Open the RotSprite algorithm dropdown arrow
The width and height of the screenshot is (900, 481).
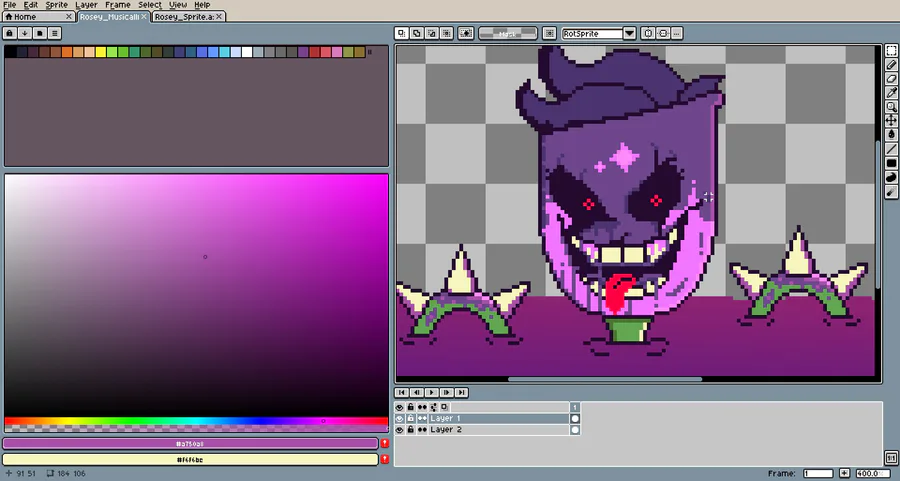pos(630,33)
